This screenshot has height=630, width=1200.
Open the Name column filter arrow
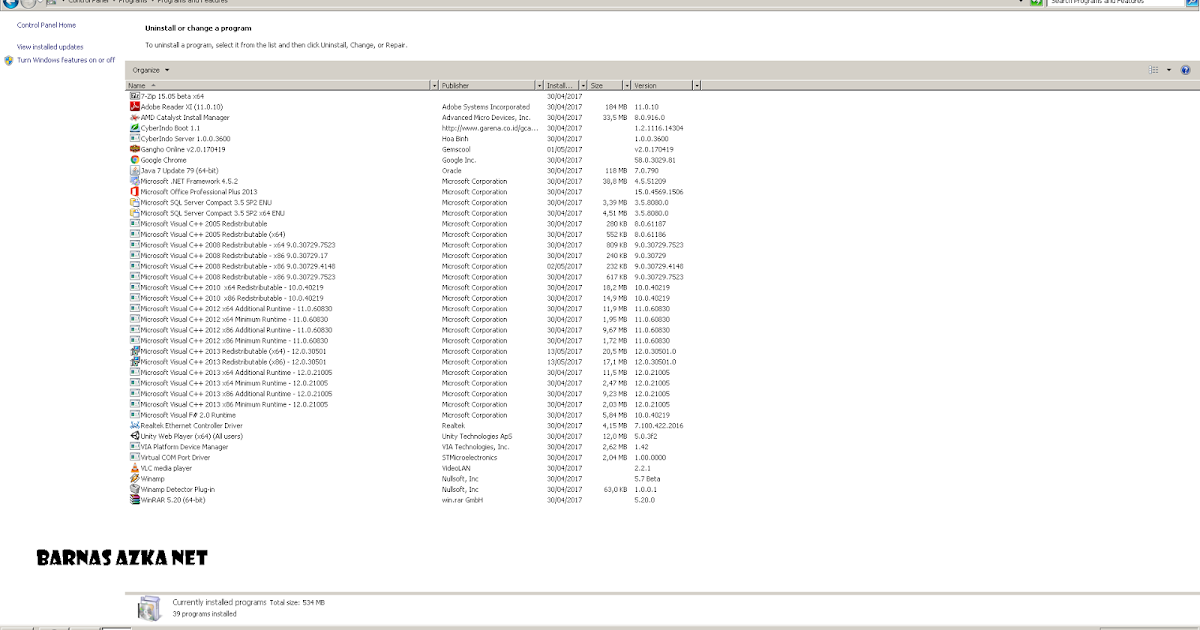435,85
